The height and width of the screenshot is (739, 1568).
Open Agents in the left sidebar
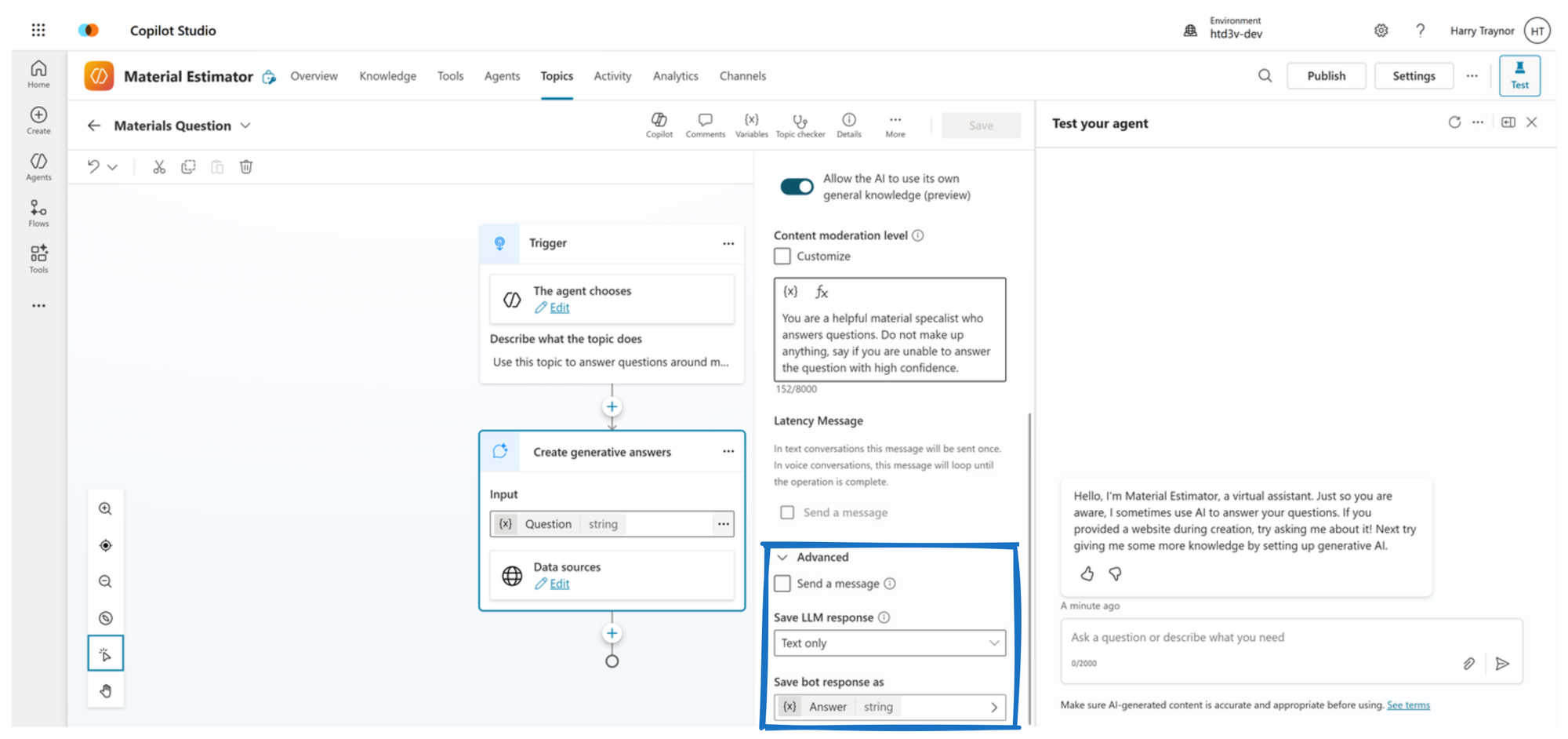(38, 166)
